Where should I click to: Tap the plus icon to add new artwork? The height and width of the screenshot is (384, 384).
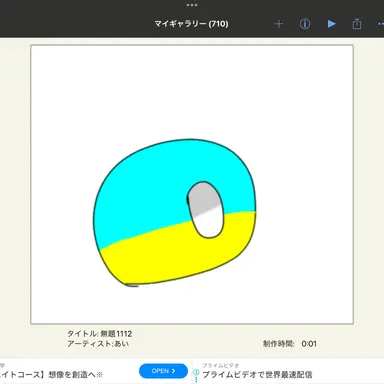(279, 24)
